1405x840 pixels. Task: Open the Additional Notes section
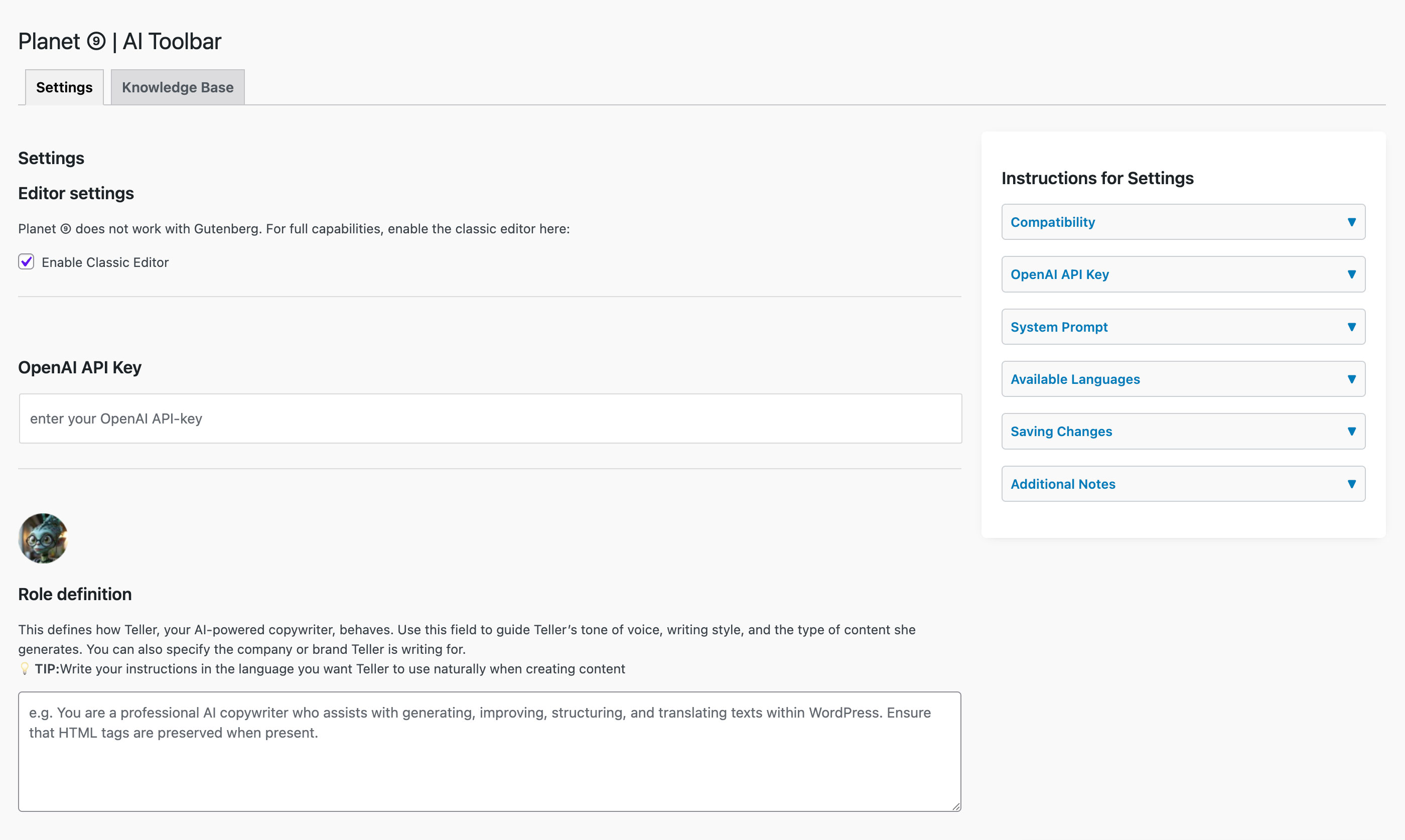[1183, 483]
